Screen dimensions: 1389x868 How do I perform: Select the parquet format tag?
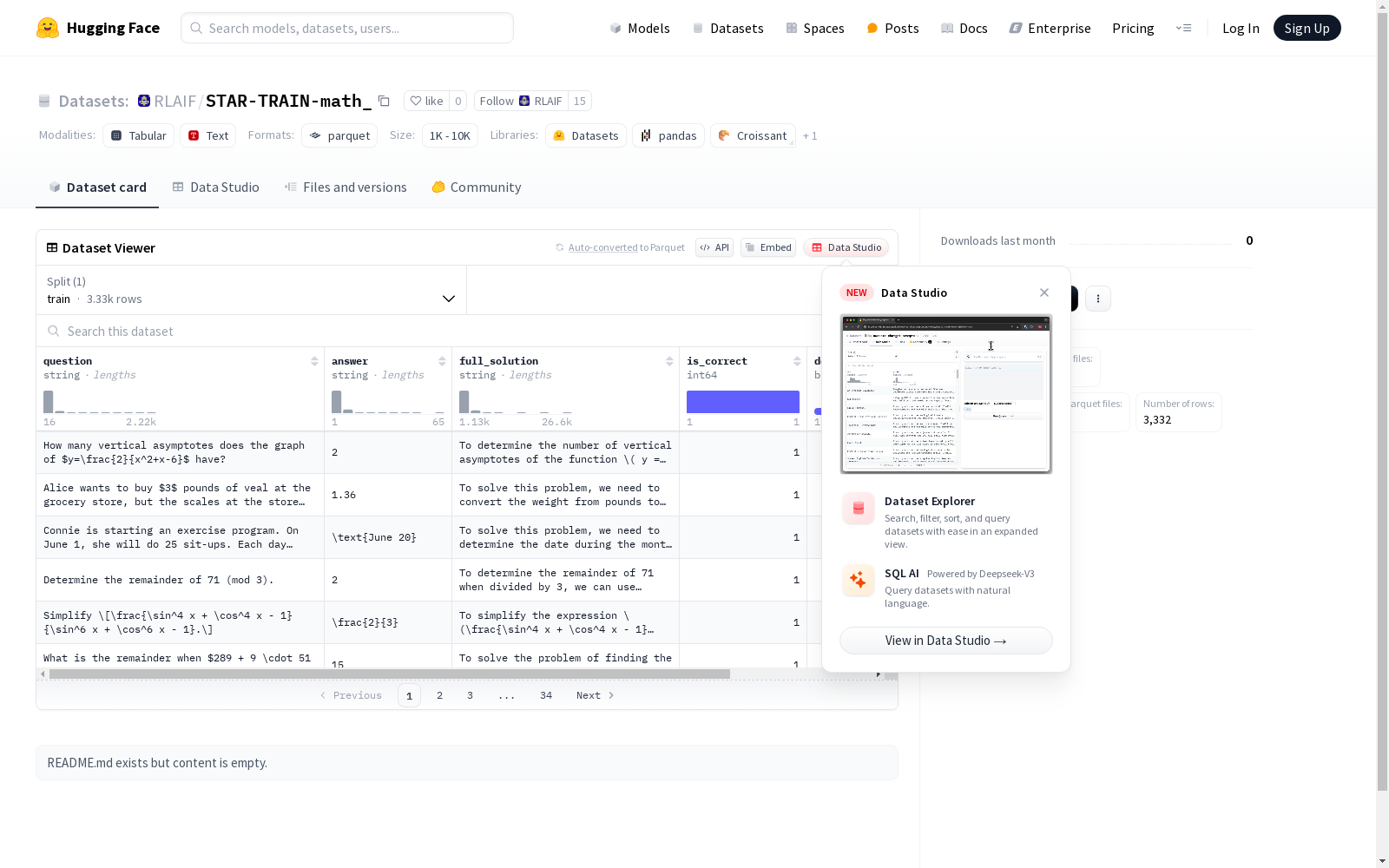pyautogui.click(x=339, y=135)
